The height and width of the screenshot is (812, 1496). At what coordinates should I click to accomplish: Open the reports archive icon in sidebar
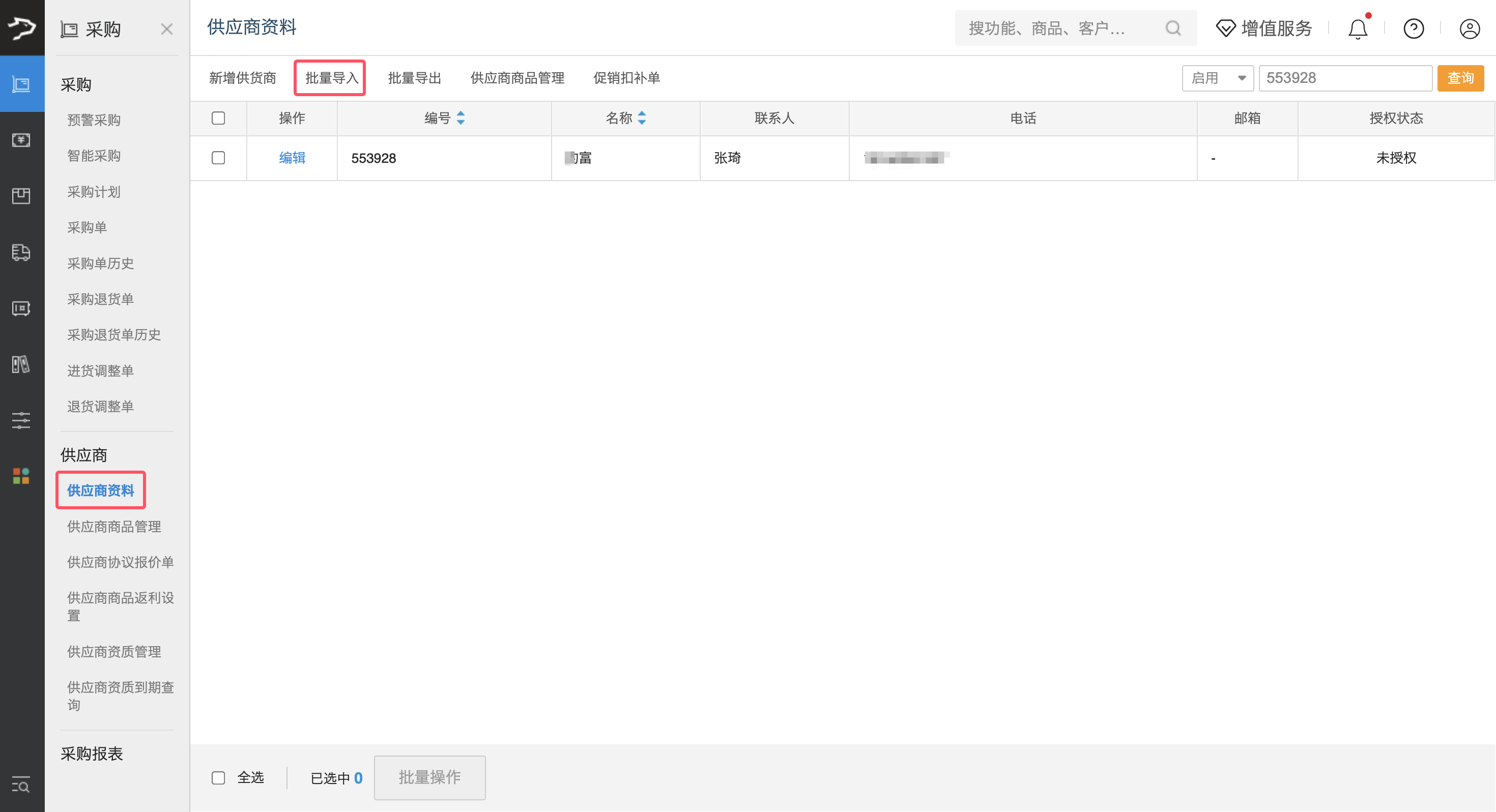[x=21, y=365]
